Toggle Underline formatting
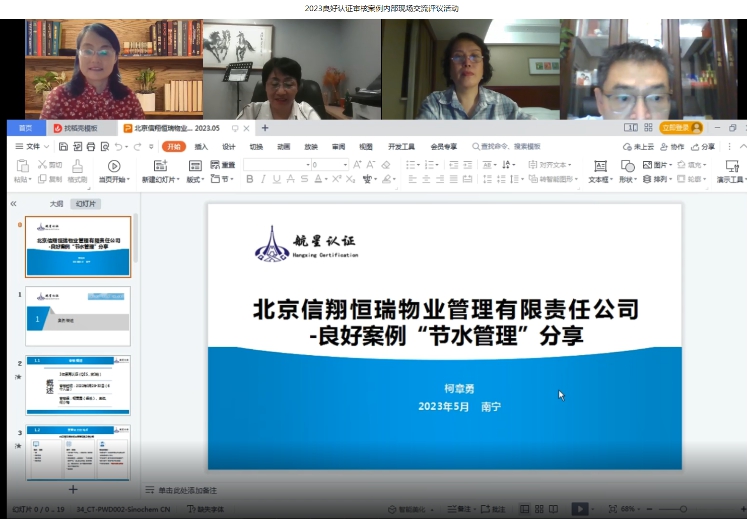The image size is (748, 520). click(x=278, y=180)
